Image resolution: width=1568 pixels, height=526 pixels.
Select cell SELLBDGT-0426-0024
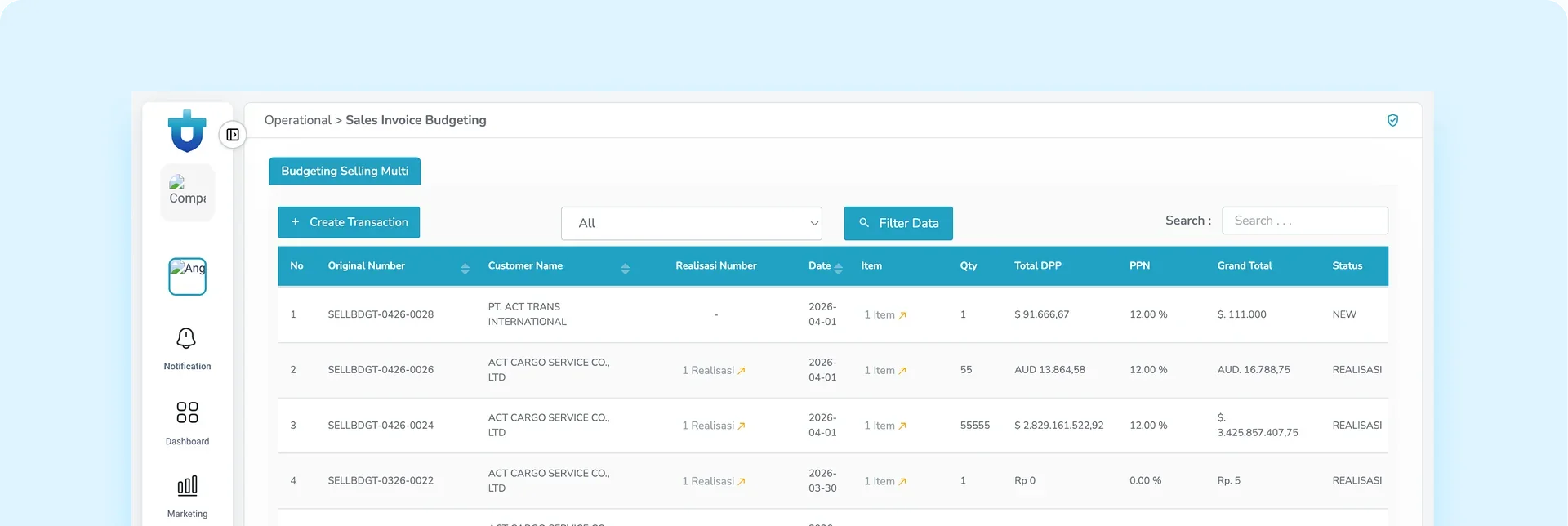(381, 426)
